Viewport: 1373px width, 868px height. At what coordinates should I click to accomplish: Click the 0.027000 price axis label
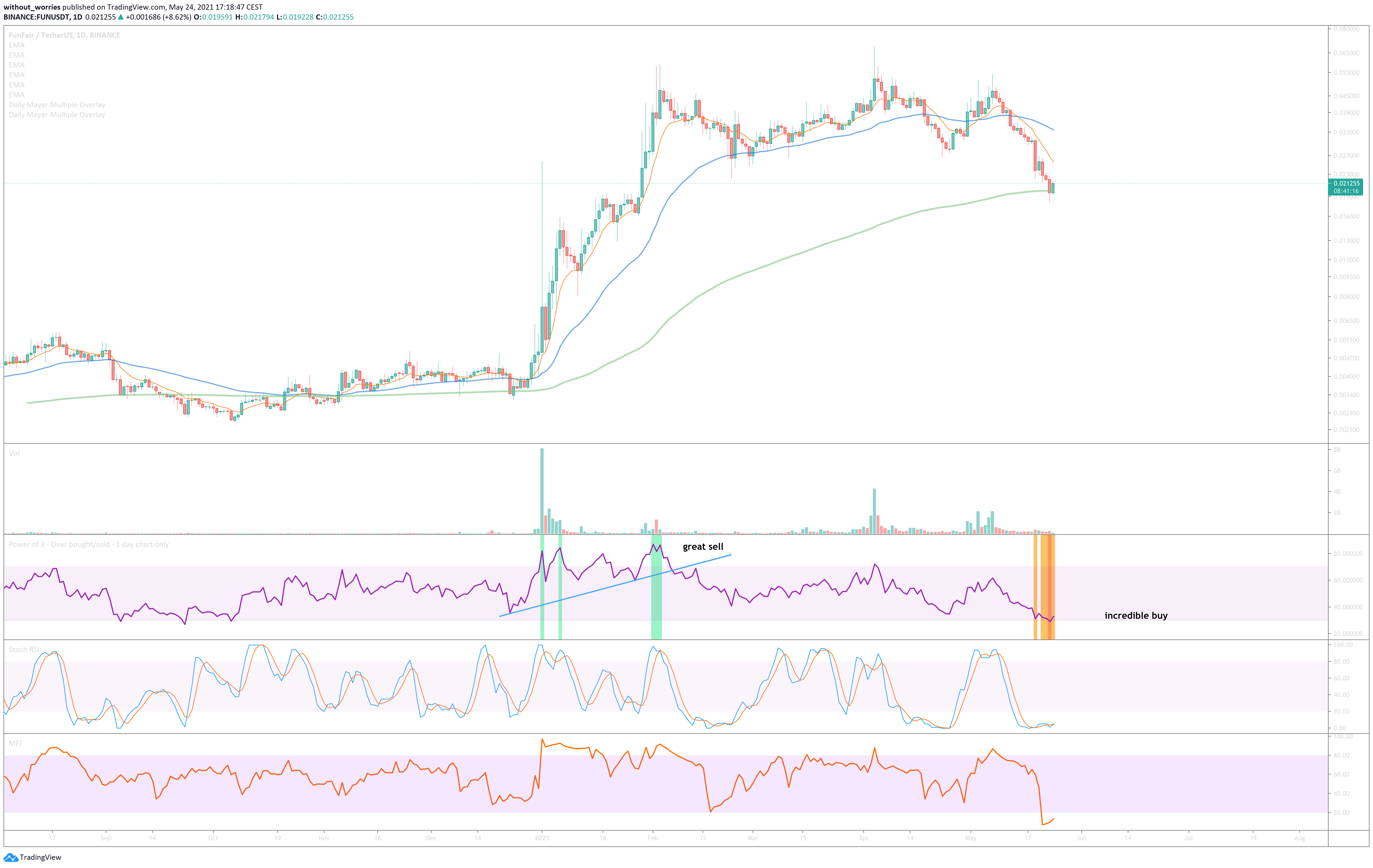point(1346,156)
